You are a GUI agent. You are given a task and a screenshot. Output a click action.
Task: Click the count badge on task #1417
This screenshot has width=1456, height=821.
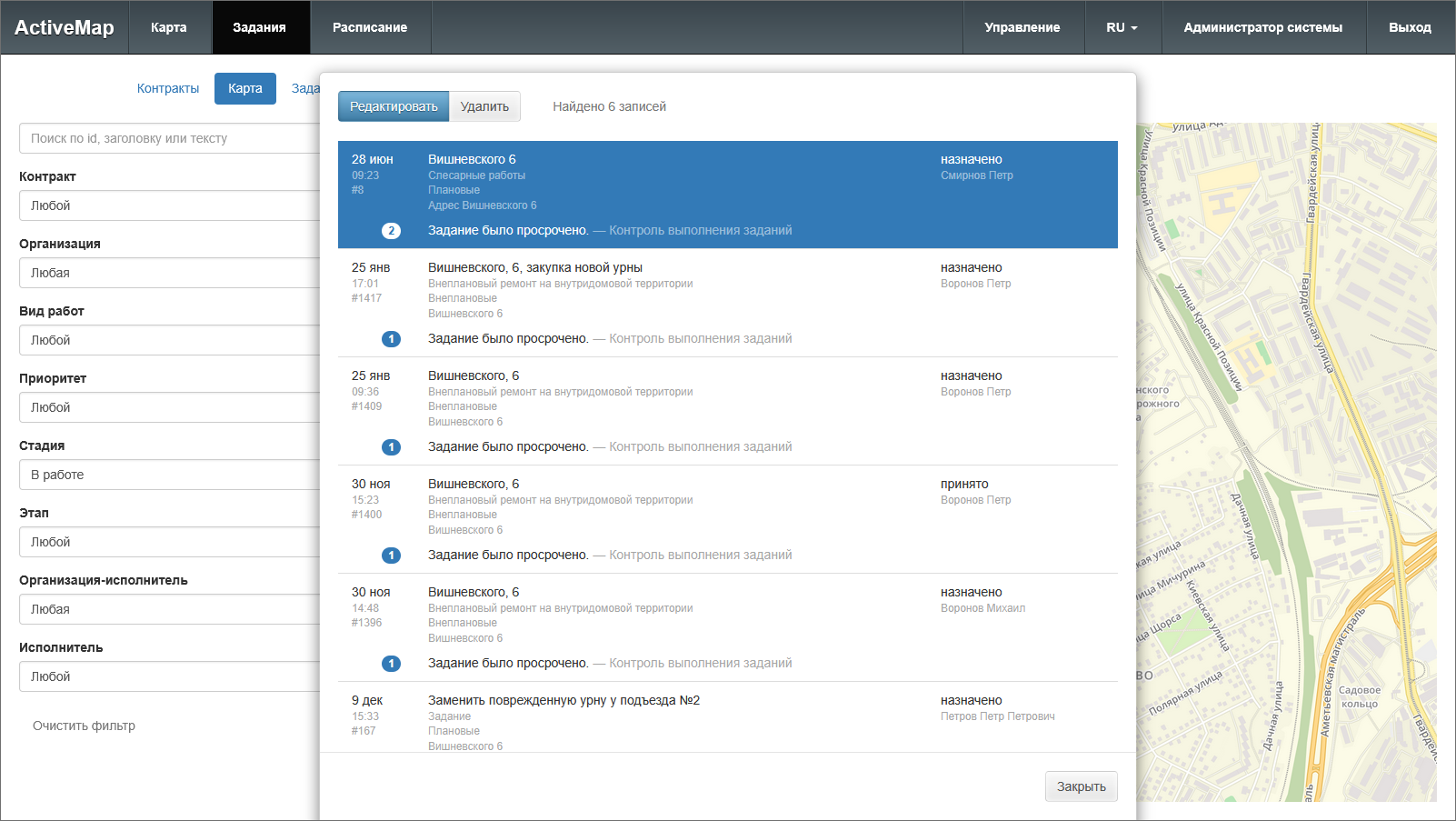[391, 339]
